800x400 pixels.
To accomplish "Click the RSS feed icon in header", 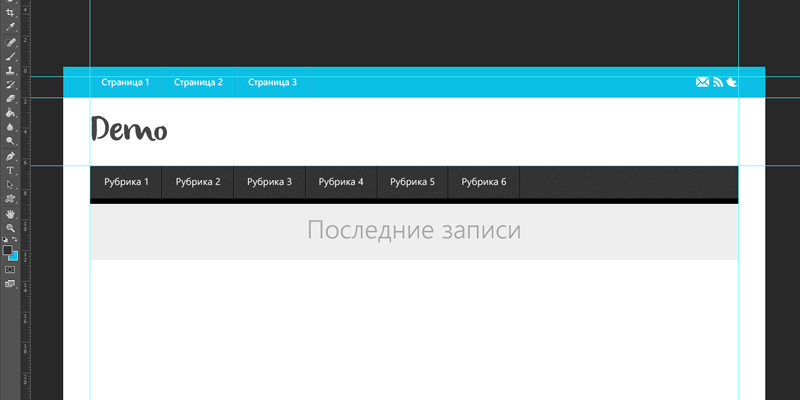I will click(717, 82).
